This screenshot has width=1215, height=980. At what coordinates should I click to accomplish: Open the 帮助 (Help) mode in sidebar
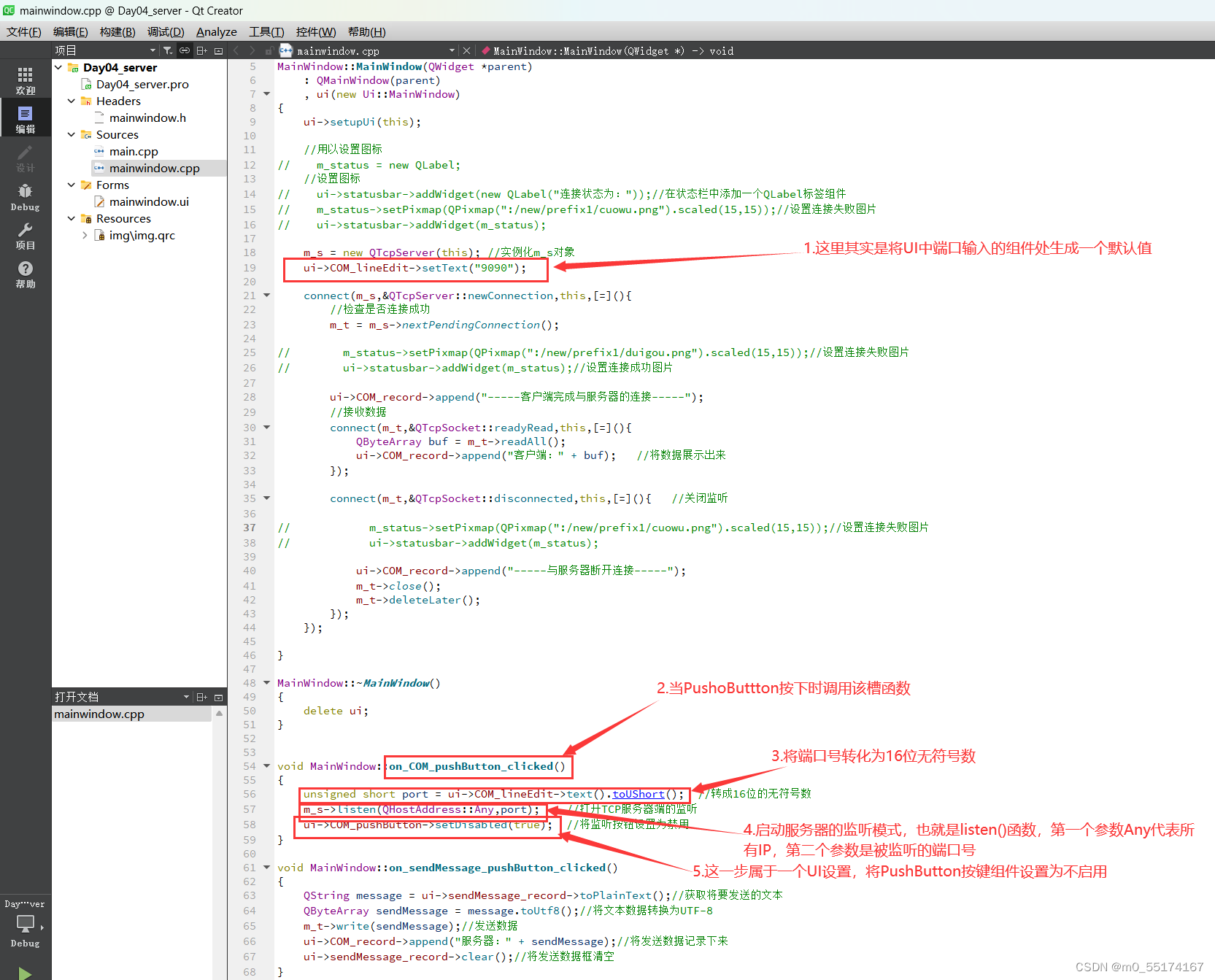click(26, 274)
